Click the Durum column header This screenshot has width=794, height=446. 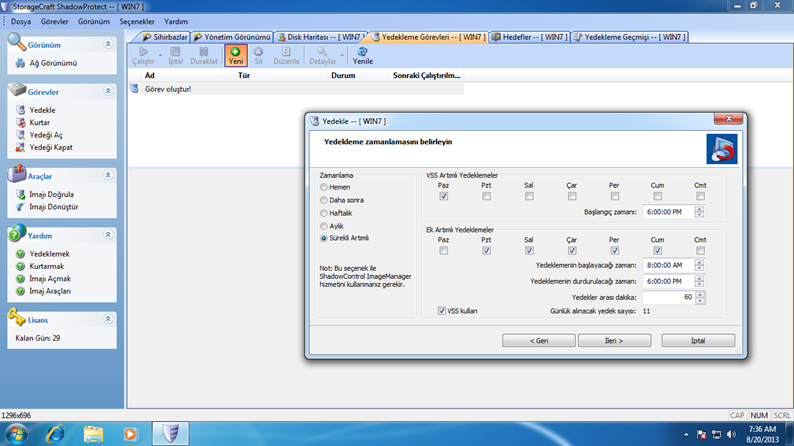[x=359, y=75]
